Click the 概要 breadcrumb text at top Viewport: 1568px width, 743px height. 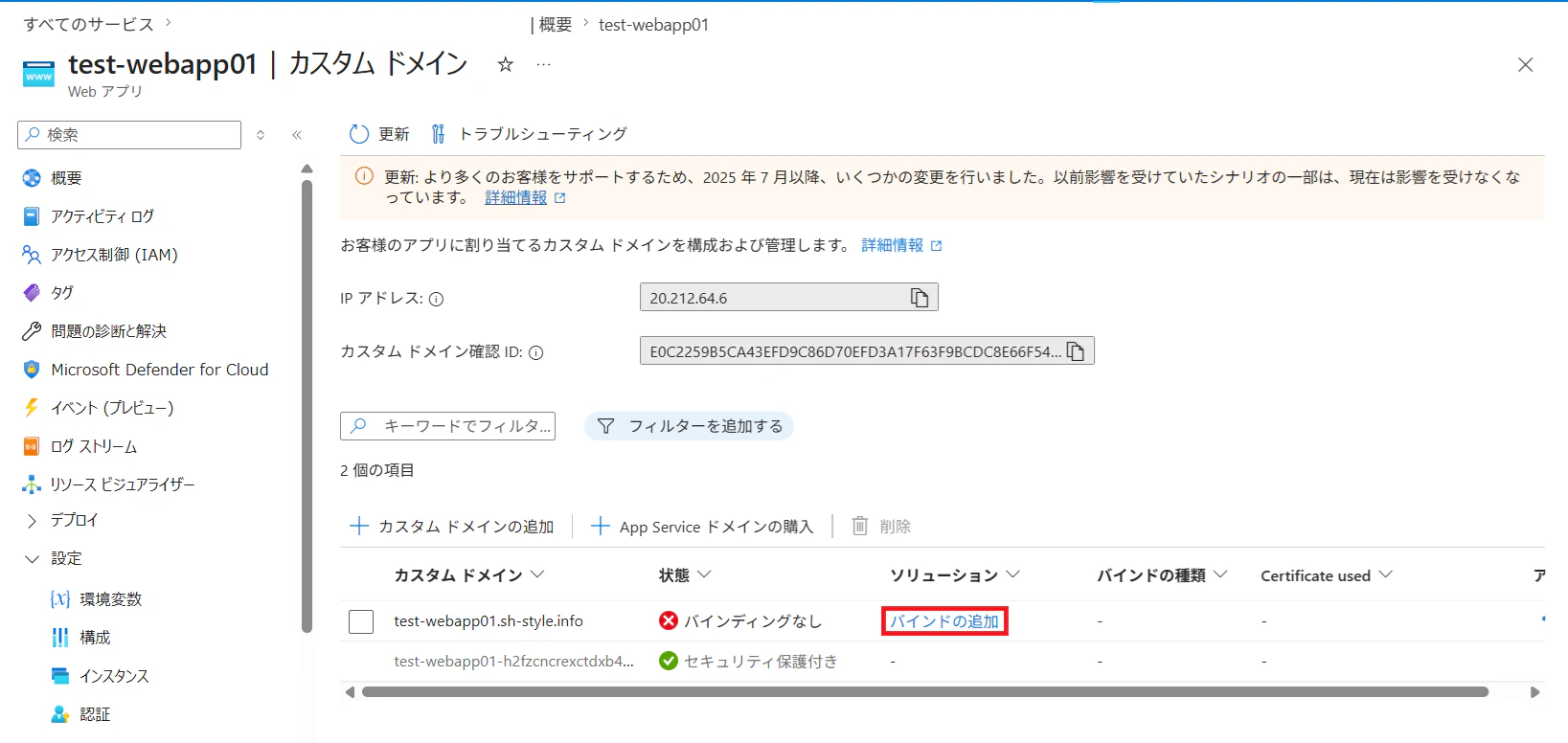[x=556, y=25]
